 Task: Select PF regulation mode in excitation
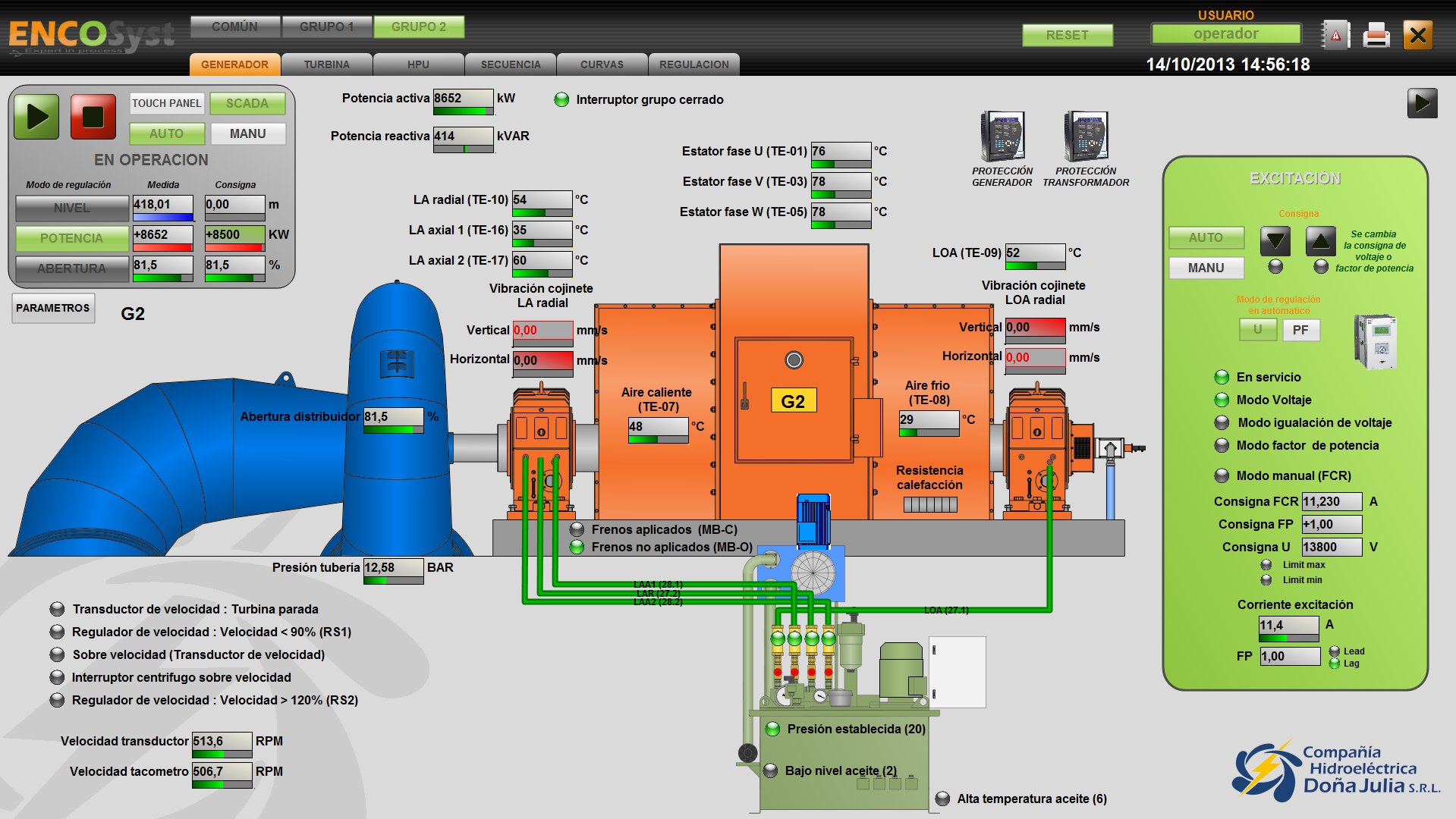1300,330
